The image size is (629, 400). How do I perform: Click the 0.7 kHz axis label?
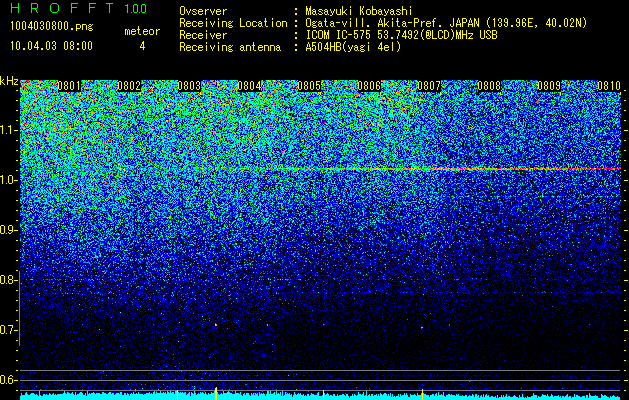[x=8, y=330]
